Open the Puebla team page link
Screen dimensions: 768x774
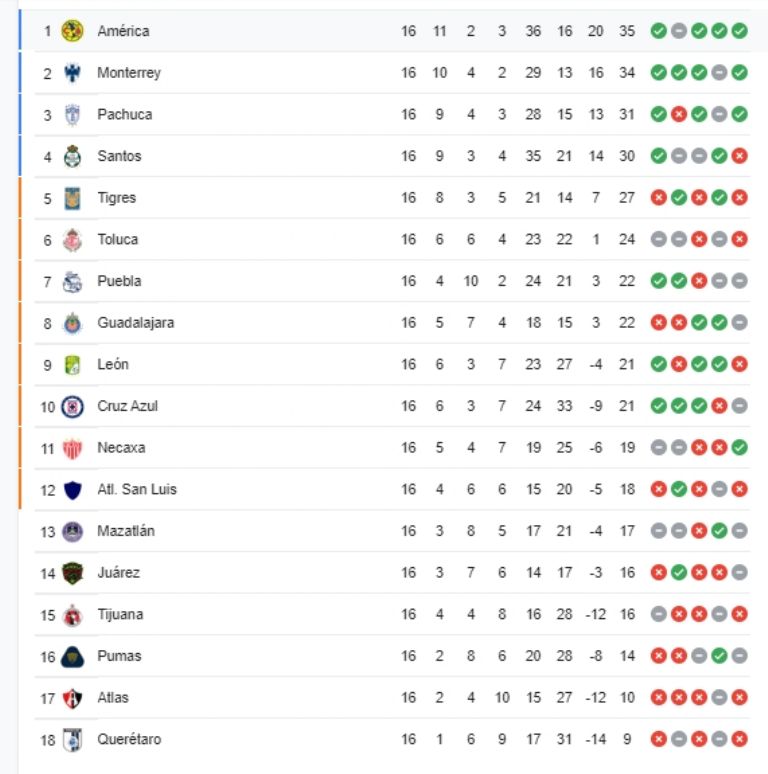click(119, 281)
